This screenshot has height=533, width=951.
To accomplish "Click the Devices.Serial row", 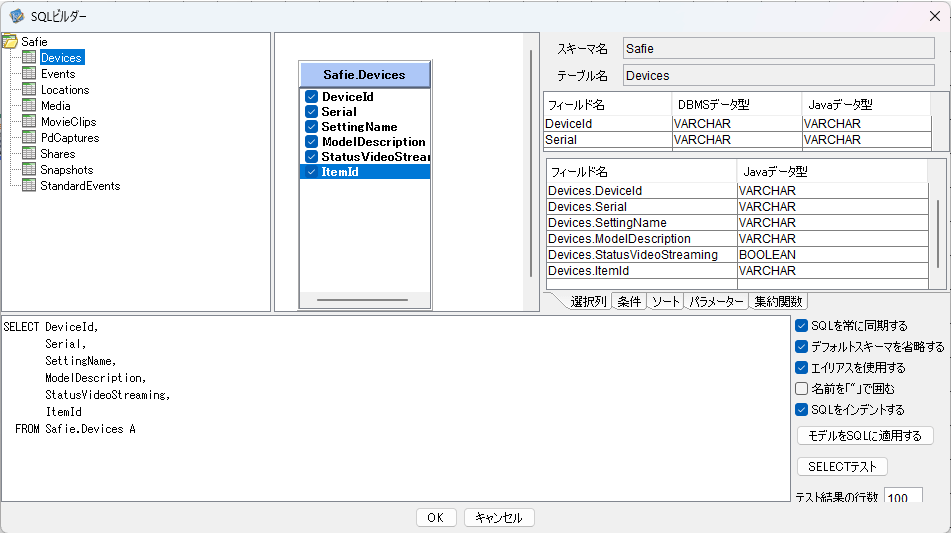I will (x=737, y=207).
